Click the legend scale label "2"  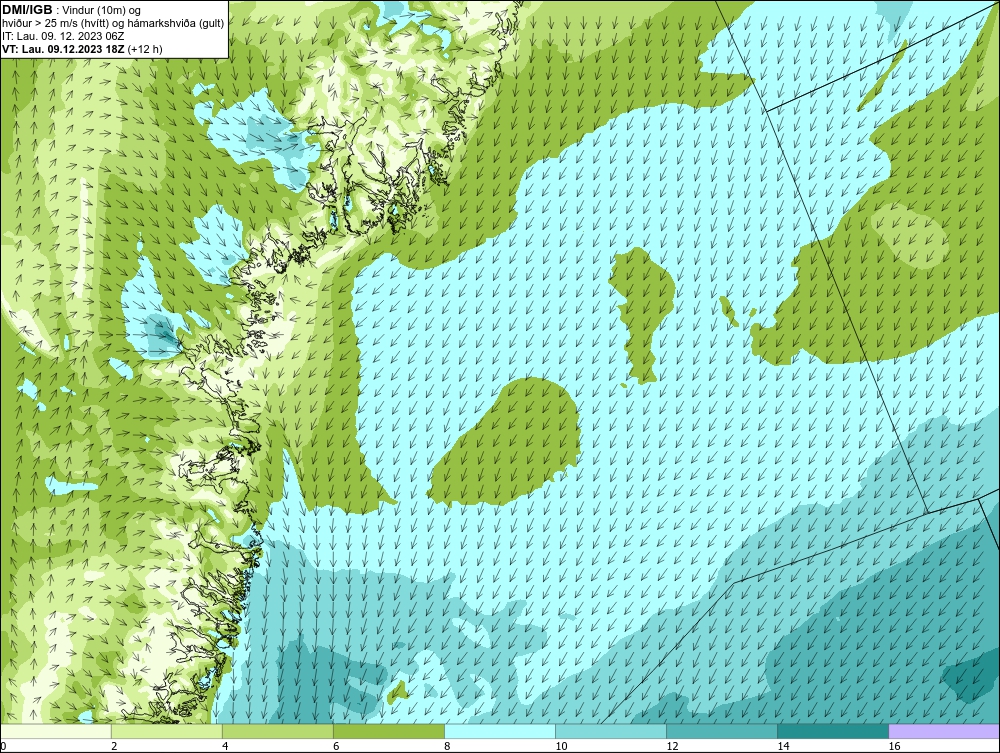(x=114, y=746)
